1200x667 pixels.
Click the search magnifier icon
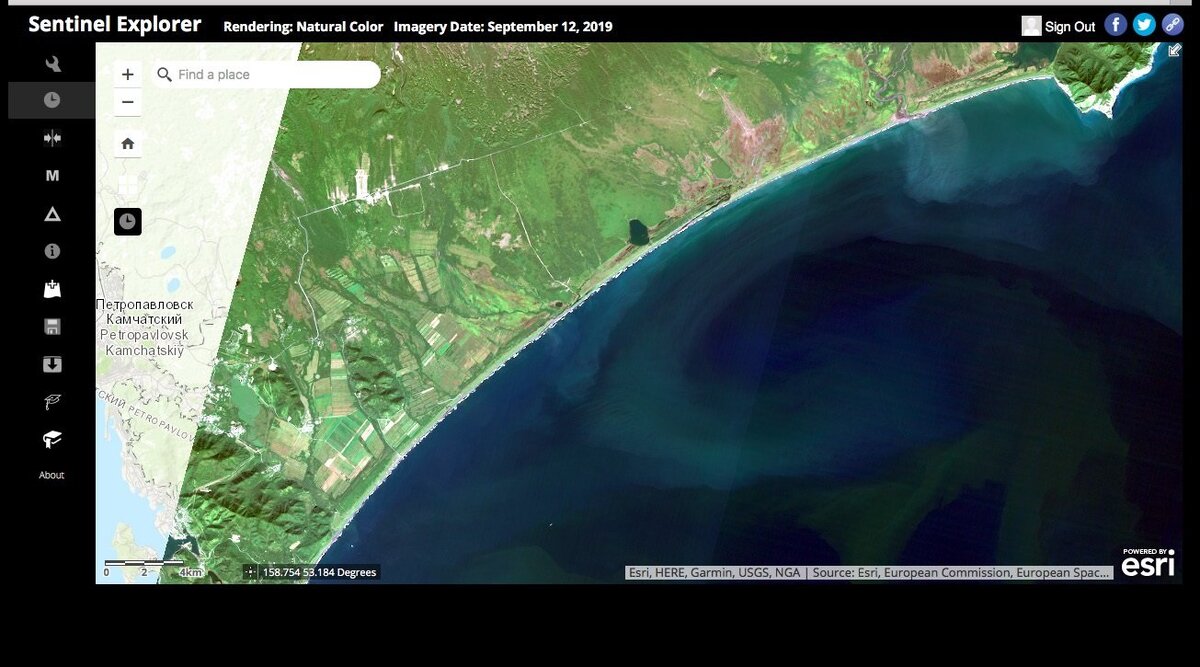[x=165, y=74]
